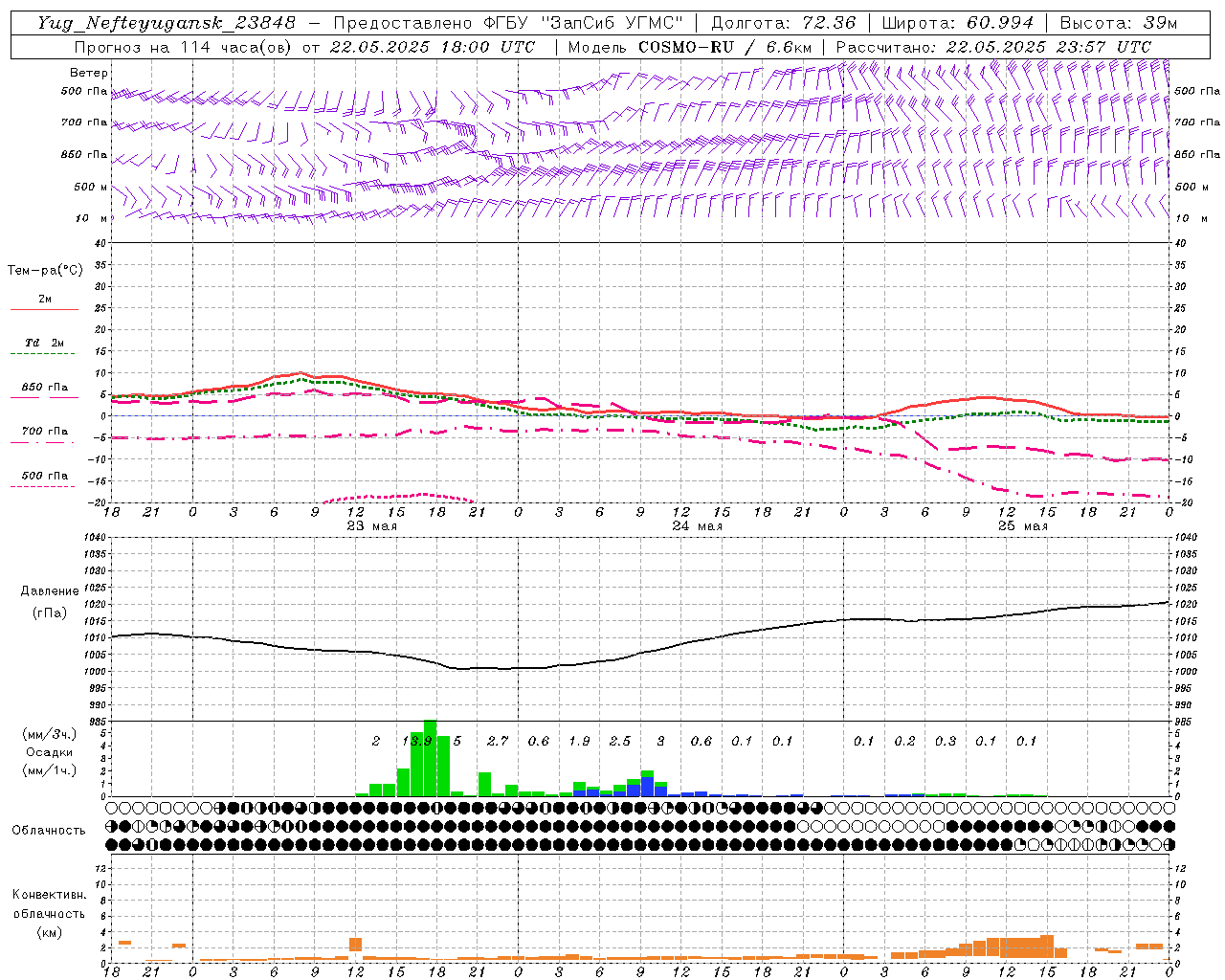Click the tallest orange convective cloud bar
Screen dimensions: 1225x980
pos(1047,947)
